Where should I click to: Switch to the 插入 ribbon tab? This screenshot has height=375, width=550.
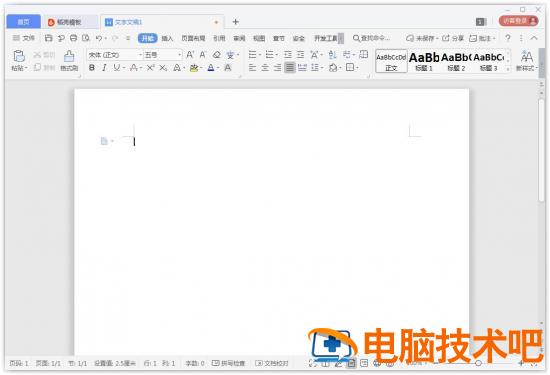coord(167,38)
